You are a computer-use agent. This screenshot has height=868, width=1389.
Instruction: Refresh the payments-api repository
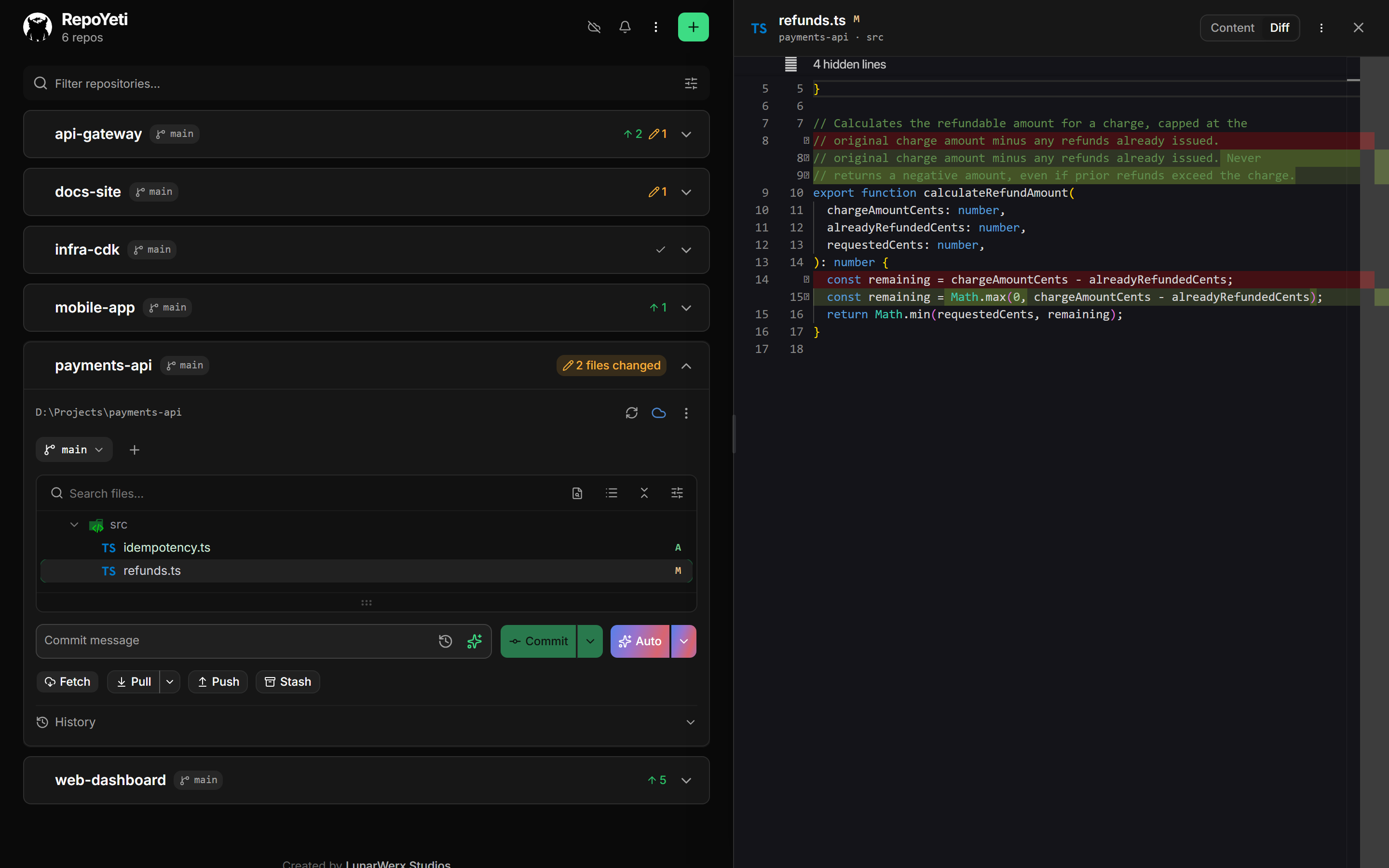[x=631, y=413]
